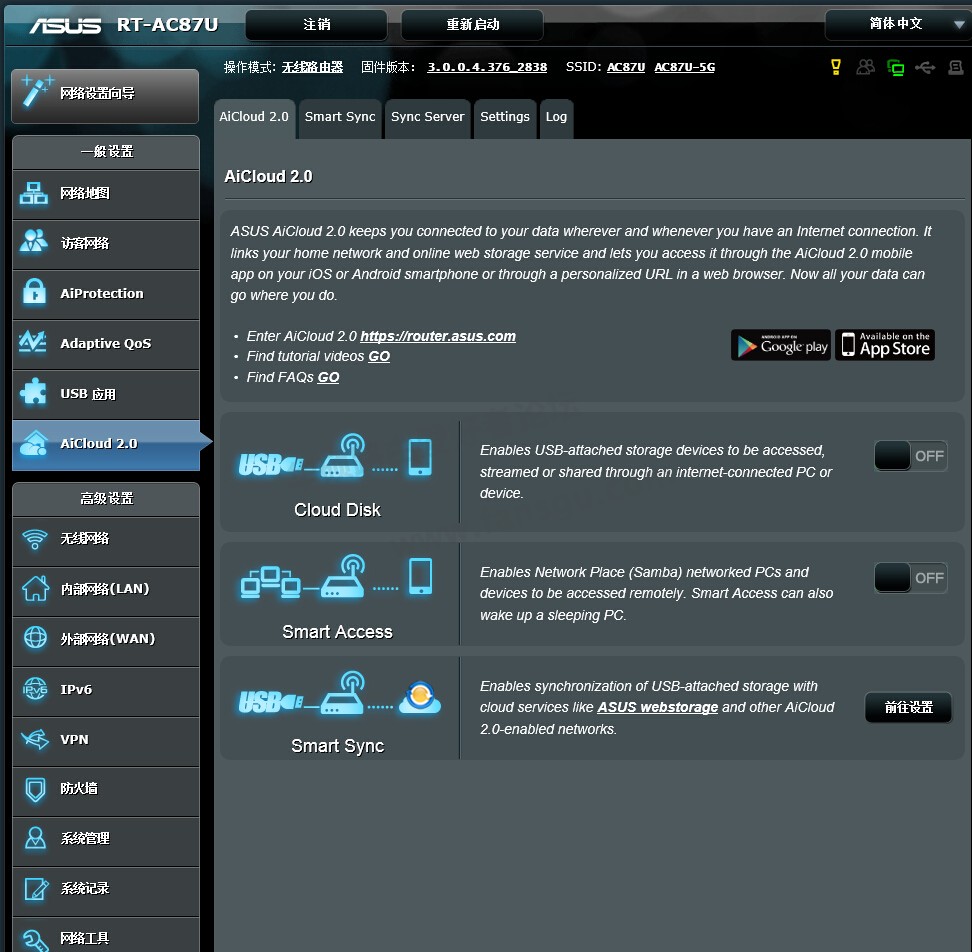Click the system administration user icon
972x952 pixels.
click(35, 838)
